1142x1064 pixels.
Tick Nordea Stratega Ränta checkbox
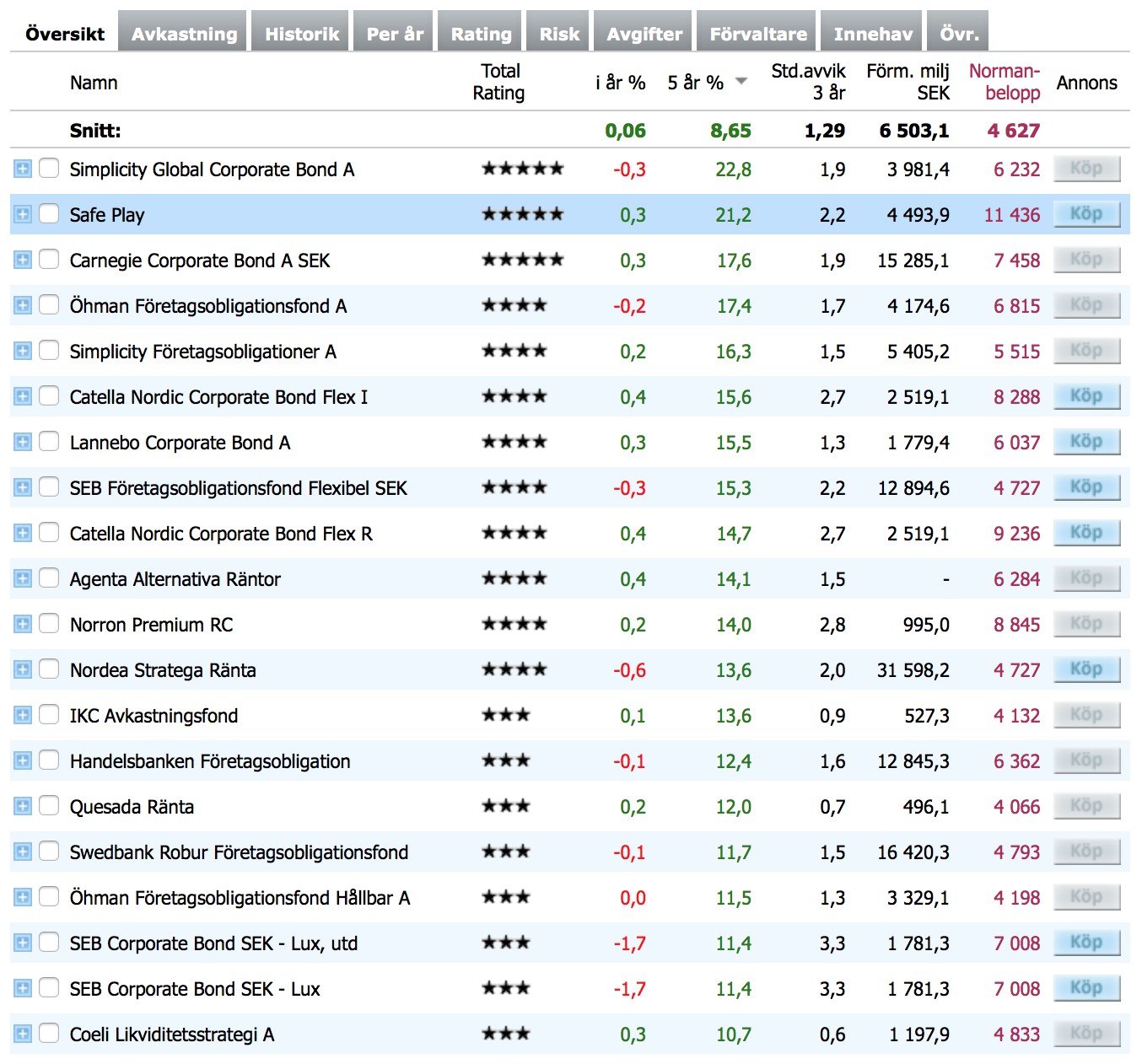pyautogui.click(x=49, y=669)
